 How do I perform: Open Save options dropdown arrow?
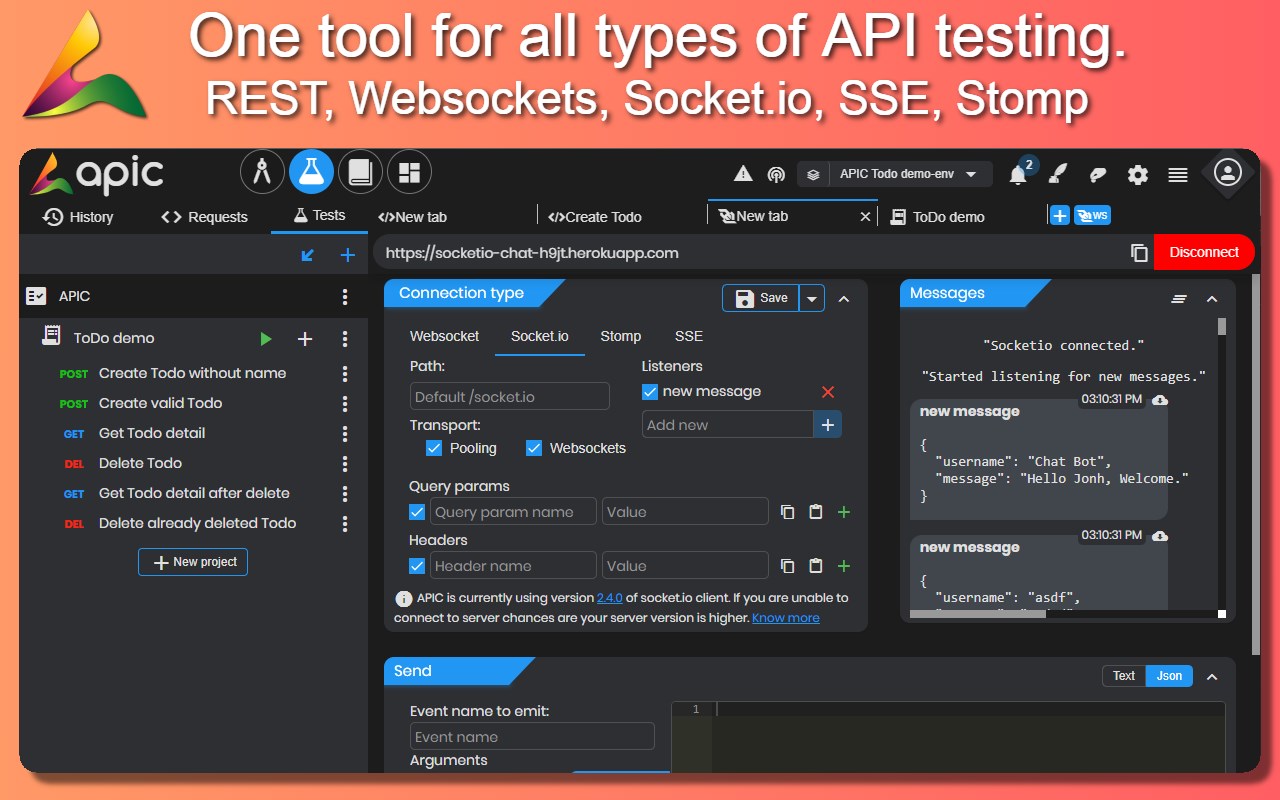click(812, 298)
